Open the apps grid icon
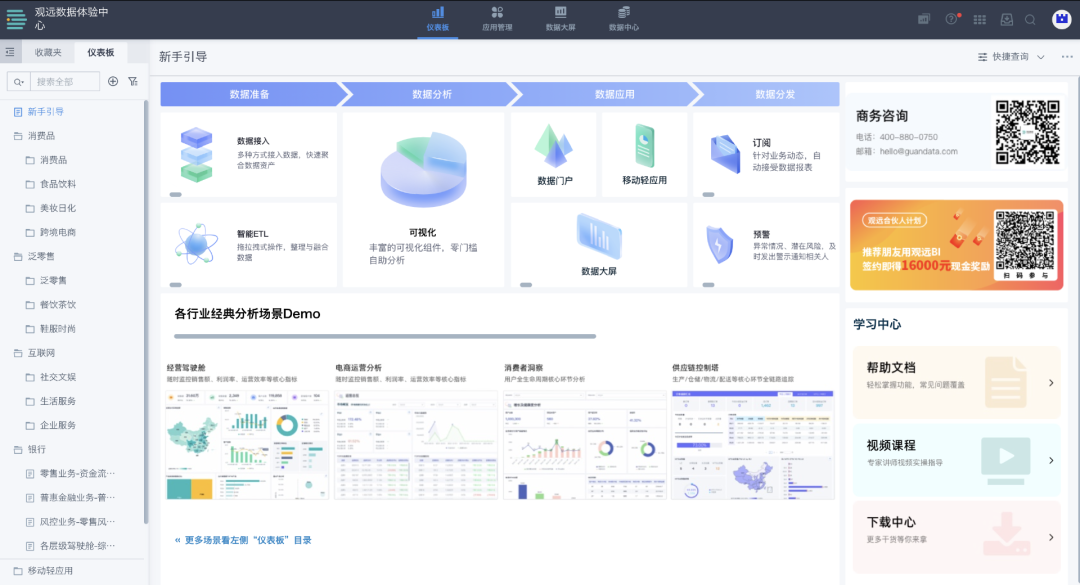 click(979, 19)
